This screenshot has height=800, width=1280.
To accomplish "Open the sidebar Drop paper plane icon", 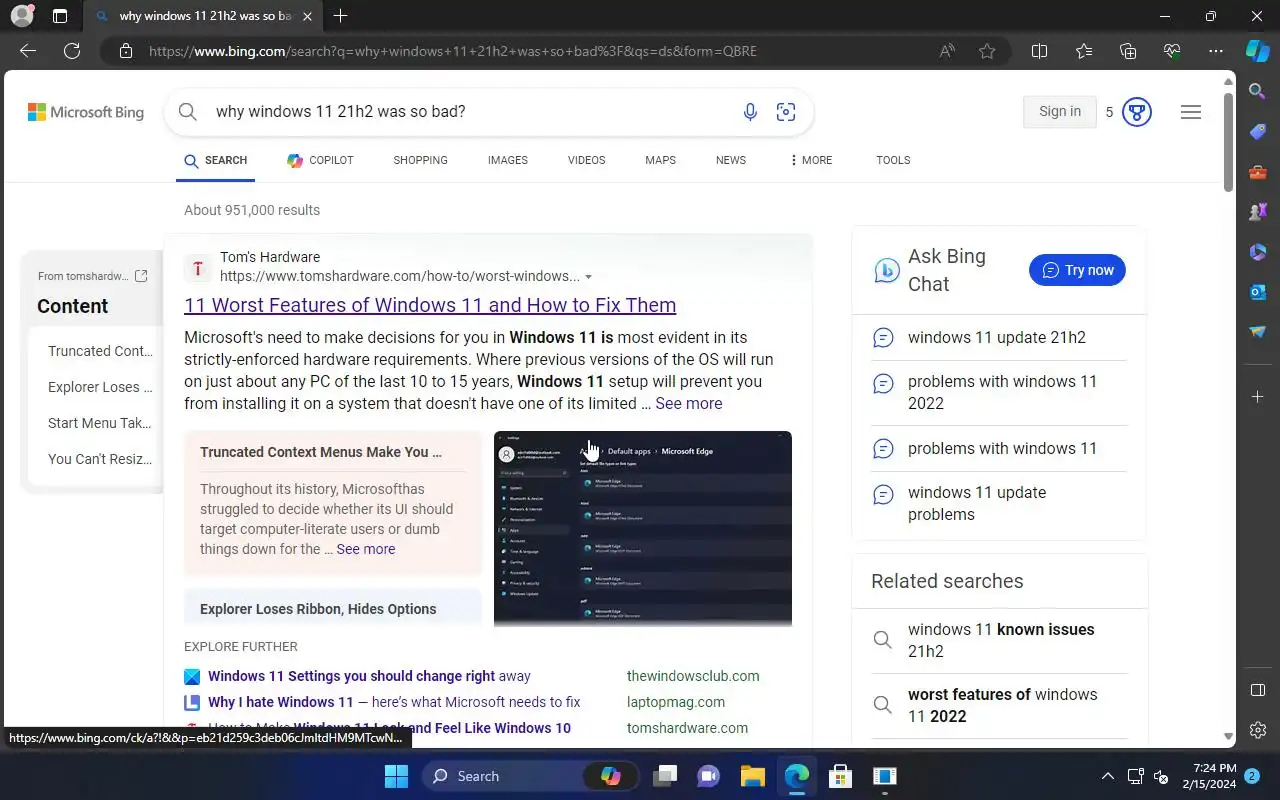I will [x=1258, y=332].
